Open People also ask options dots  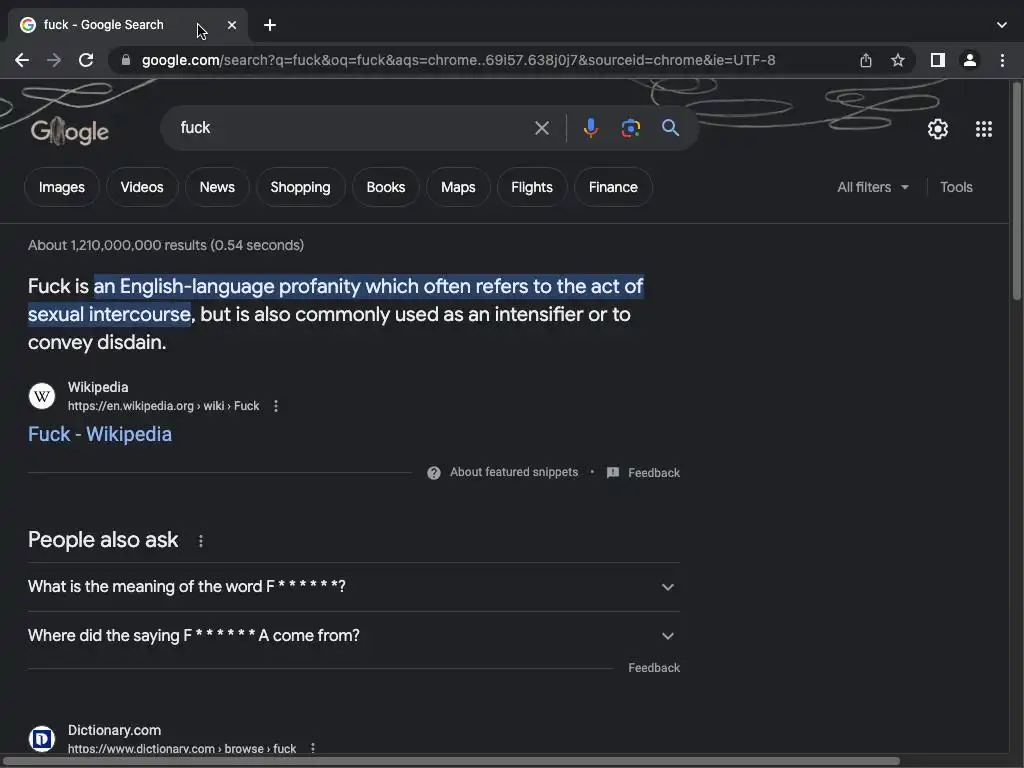(200, 541)
